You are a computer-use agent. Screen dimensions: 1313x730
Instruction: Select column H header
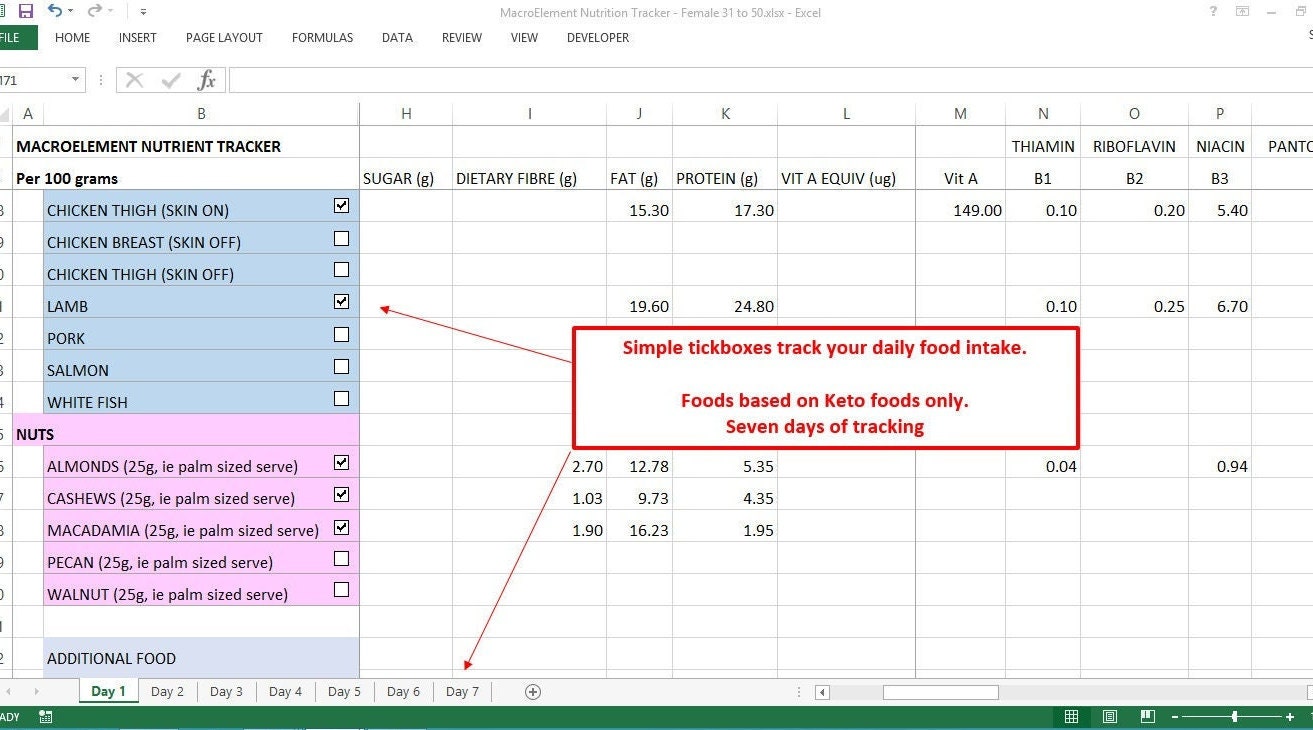(x=406, y=114)
